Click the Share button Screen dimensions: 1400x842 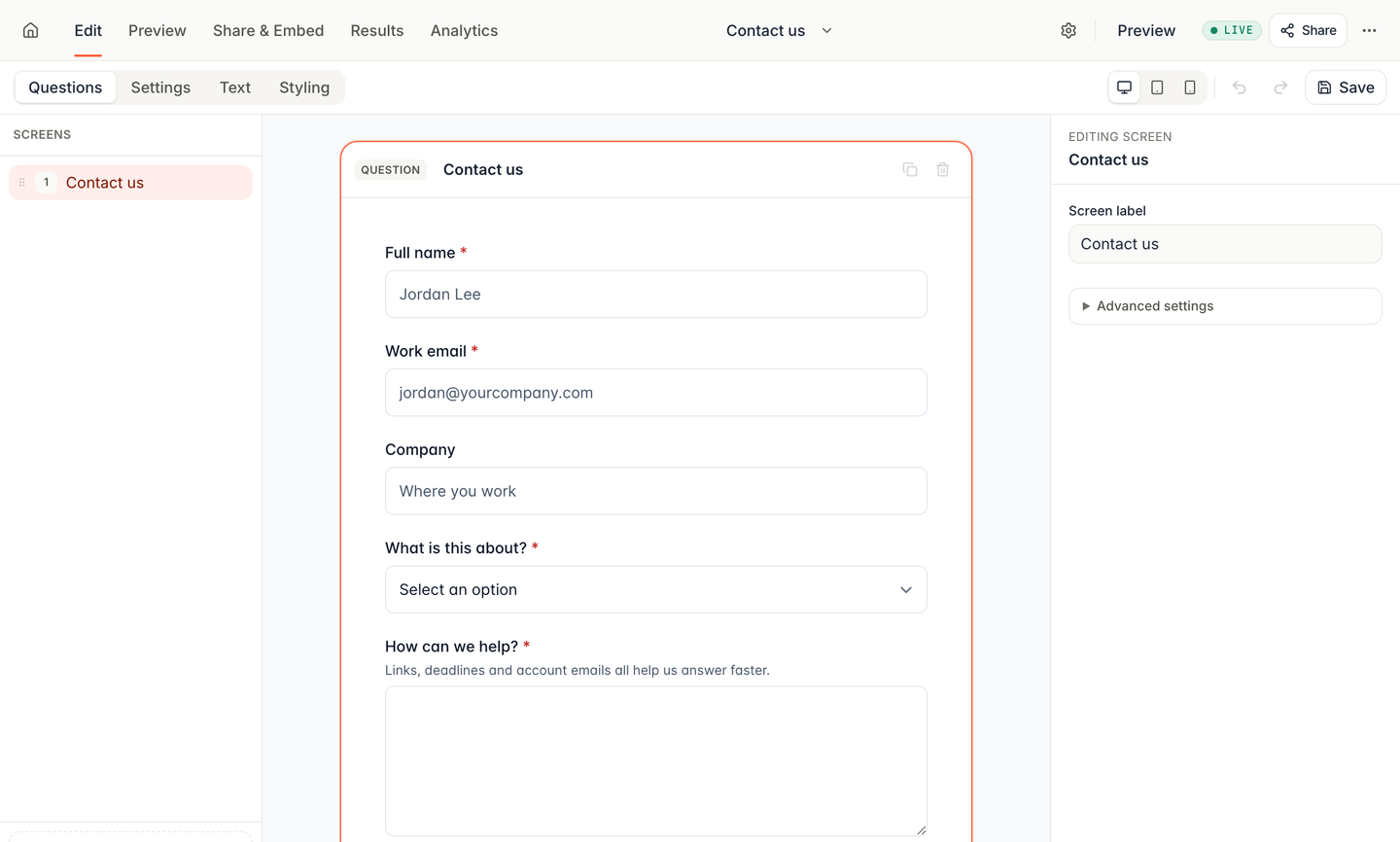point(1309,30)
